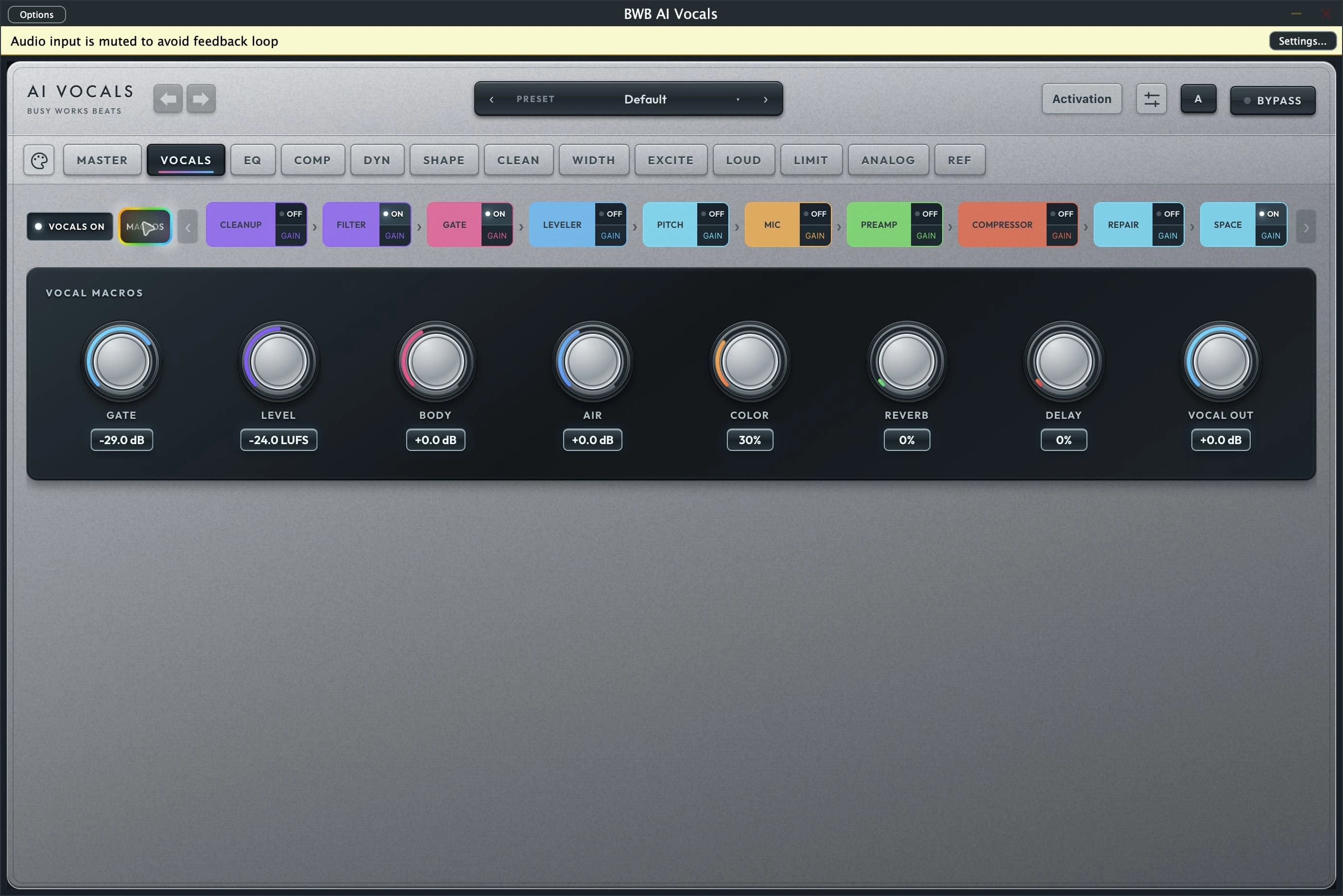Image resolution: width=1343 pixels, height=896 pixels.
Task: Click the LEVEL value field -24.0 LUFS
Action: [x=278, y=440]
